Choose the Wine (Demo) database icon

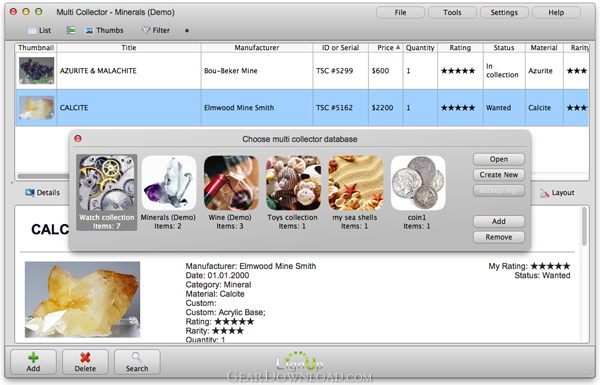231,183
